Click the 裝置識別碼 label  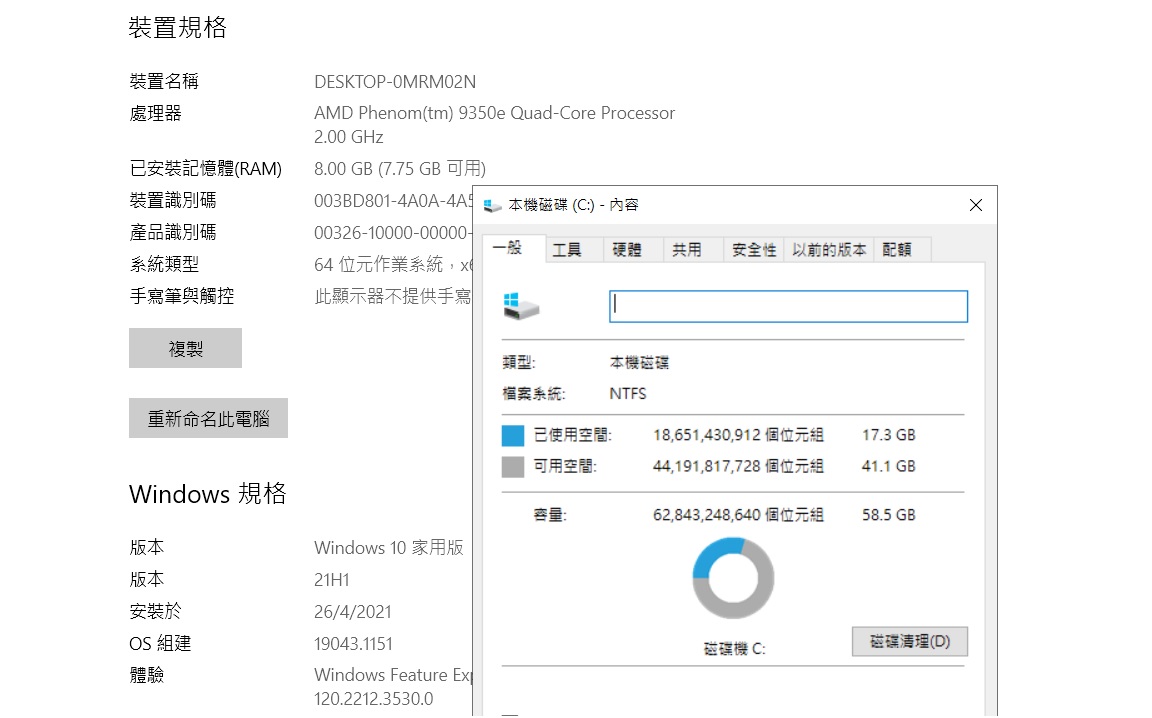click(x=173, y=201)
